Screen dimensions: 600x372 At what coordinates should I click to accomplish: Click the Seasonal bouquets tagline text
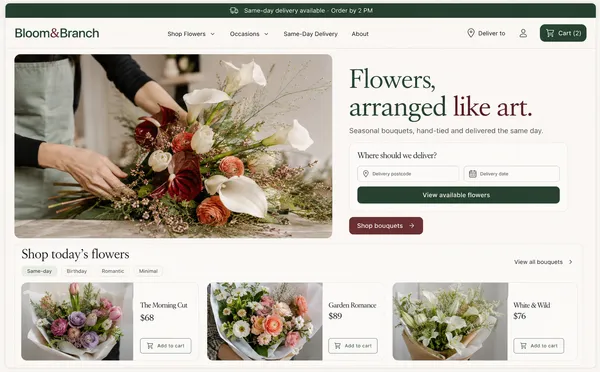(x=446, y=131)
